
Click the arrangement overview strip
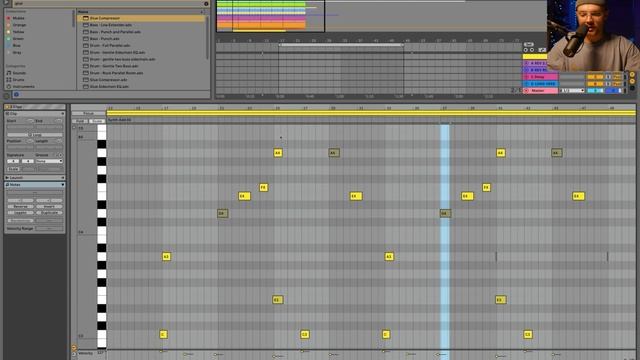tap(381, 16)
